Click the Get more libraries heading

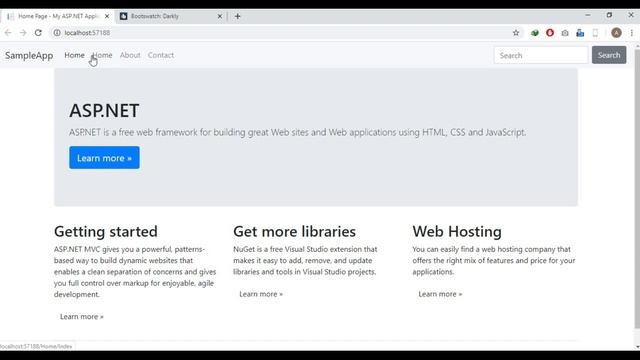[x=294, y=231]
